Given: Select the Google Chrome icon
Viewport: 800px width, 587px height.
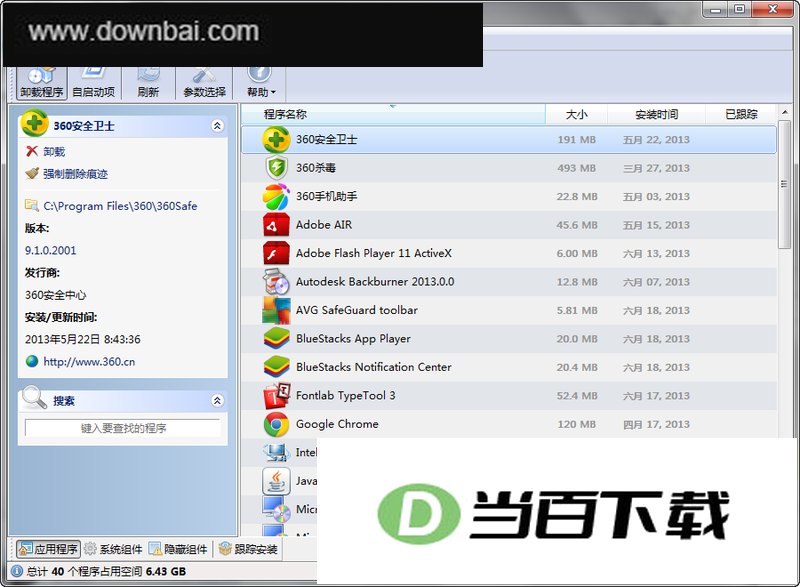Looking at the screenshot, I should (276, 424).
